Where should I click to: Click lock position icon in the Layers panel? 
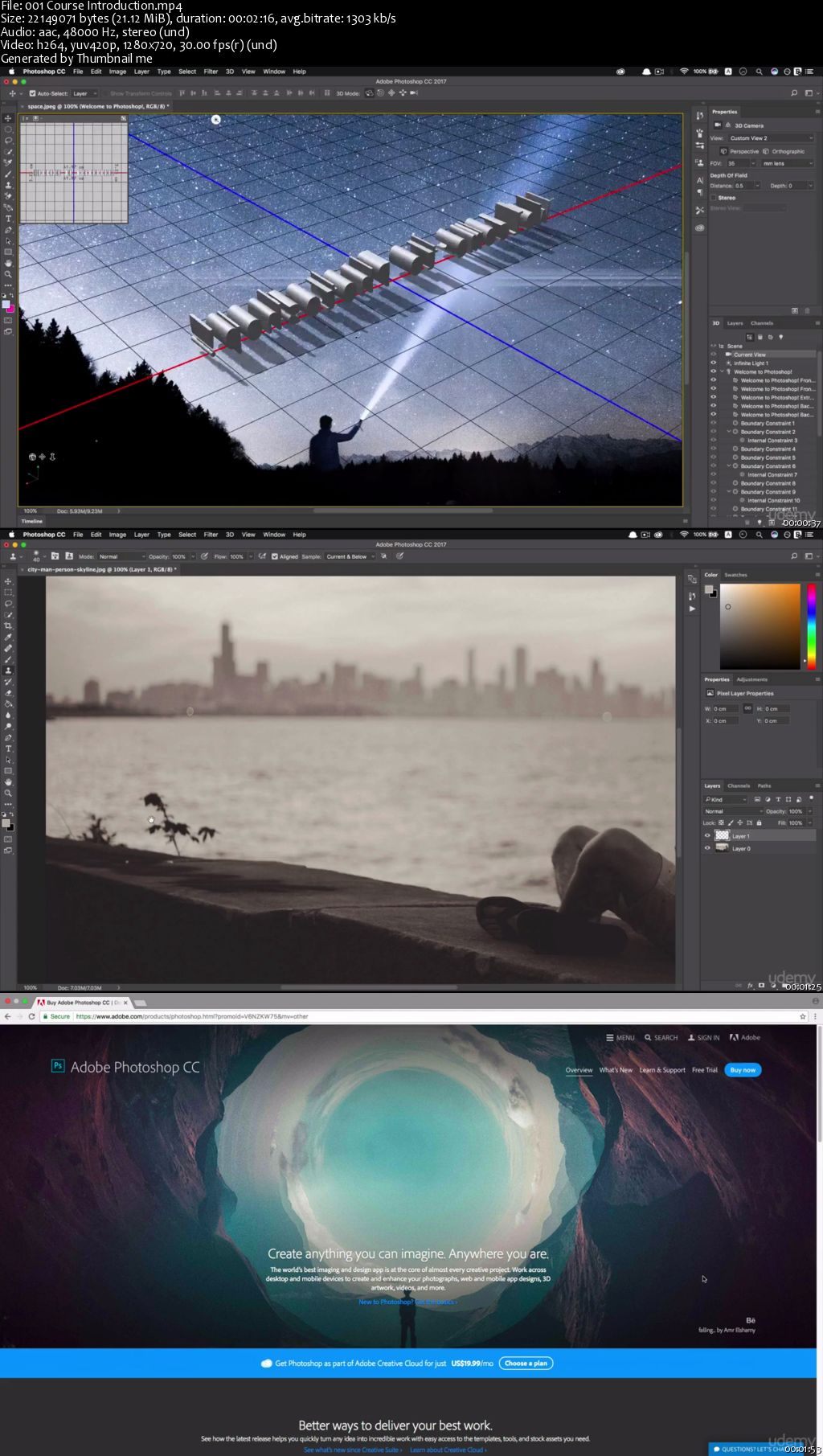740,822
